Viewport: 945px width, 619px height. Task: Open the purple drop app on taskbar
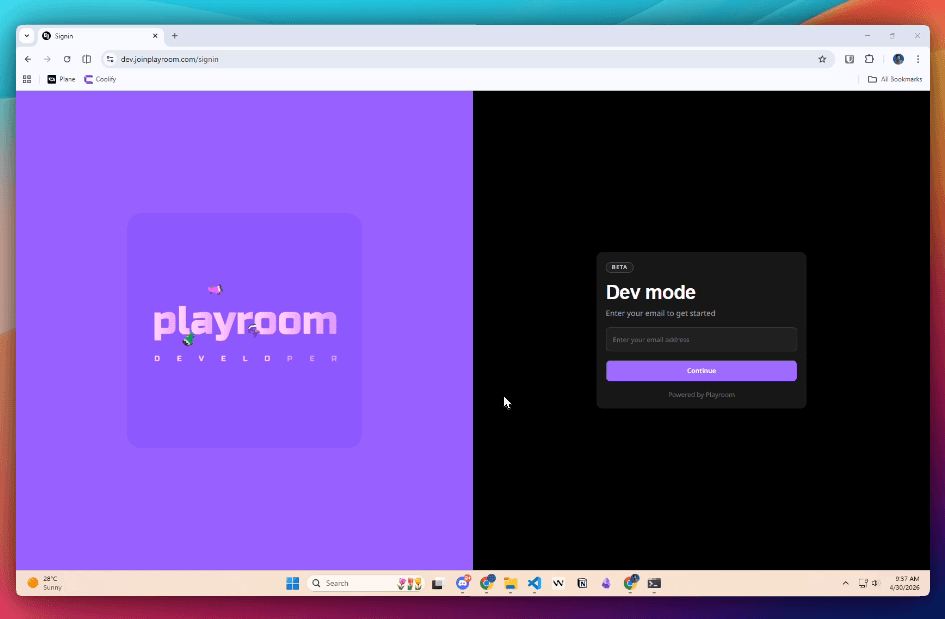click(x=606, y=583)
